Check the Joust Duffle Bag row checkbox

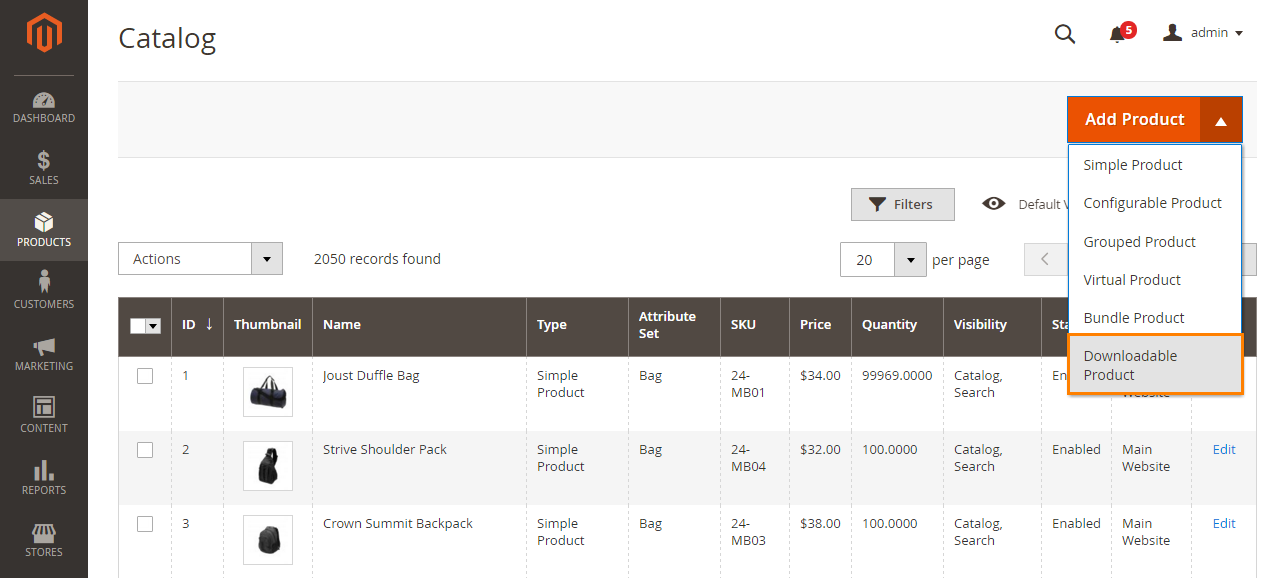click(145, 376)
